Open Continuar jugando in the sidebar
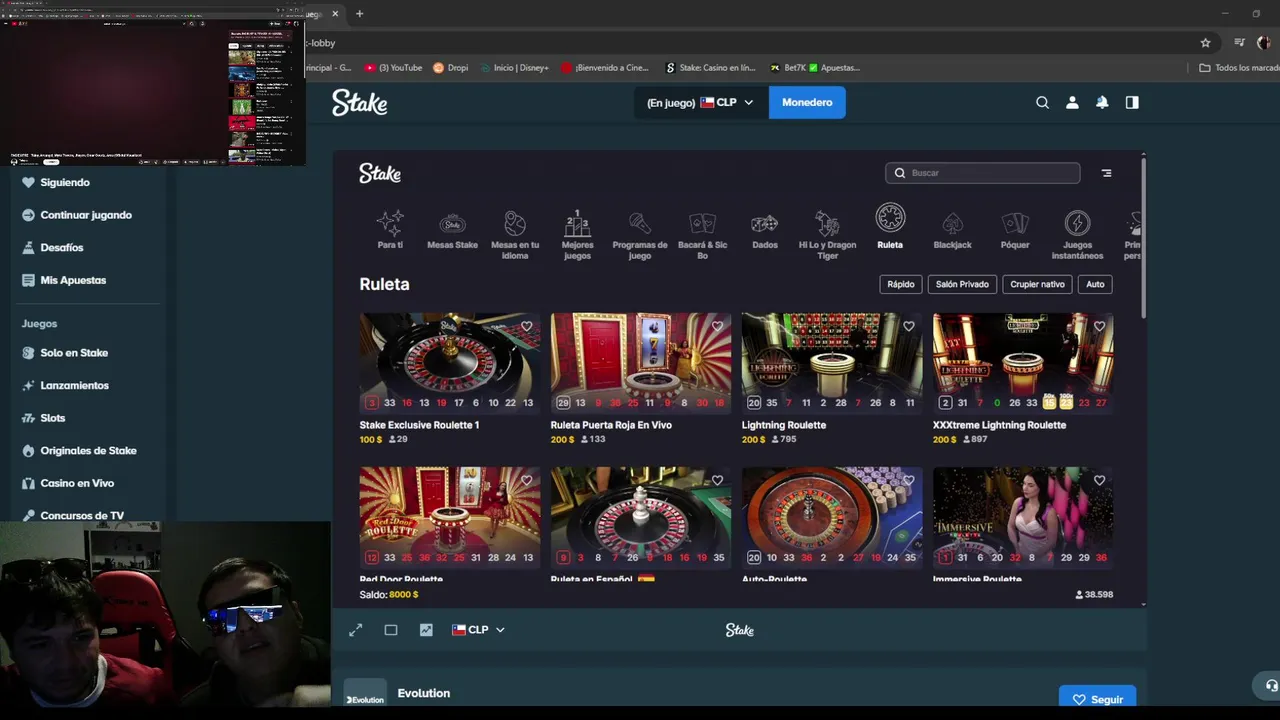Image resolution: width=1280 pixels, height=720 pixels. click(x=77, y=215)
